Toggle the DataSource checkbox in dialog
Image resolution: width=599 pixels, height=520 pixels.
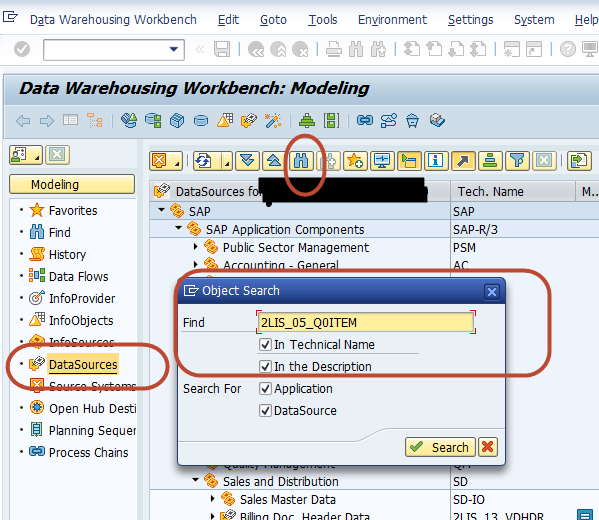[265, 411]
